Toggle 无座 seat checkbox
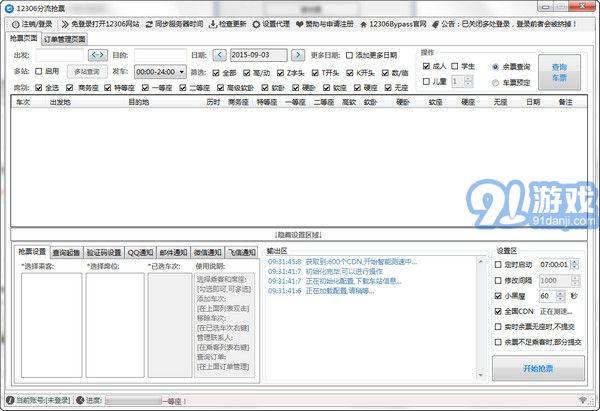 (388, 88)
